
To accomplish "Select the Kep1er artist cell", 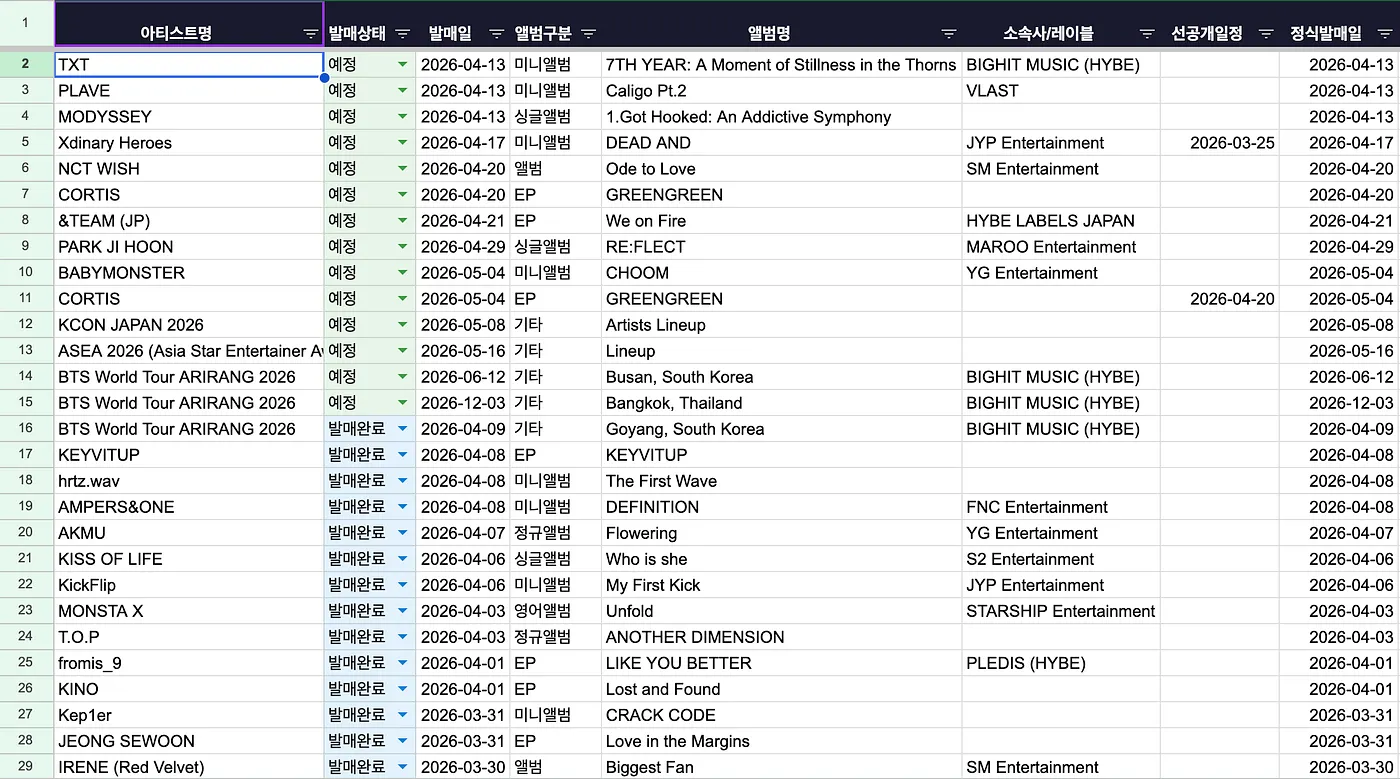I will 189,715.
